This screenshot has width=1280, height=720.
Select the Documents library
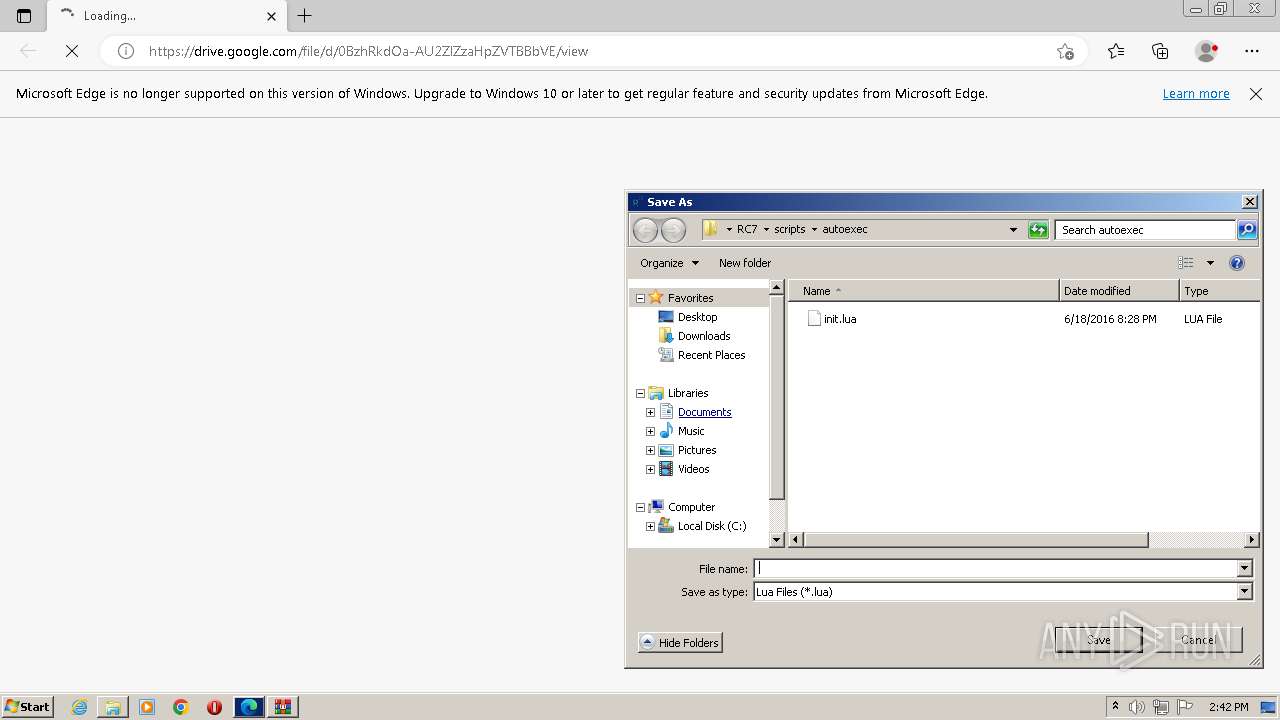click(x=704, y=412)
